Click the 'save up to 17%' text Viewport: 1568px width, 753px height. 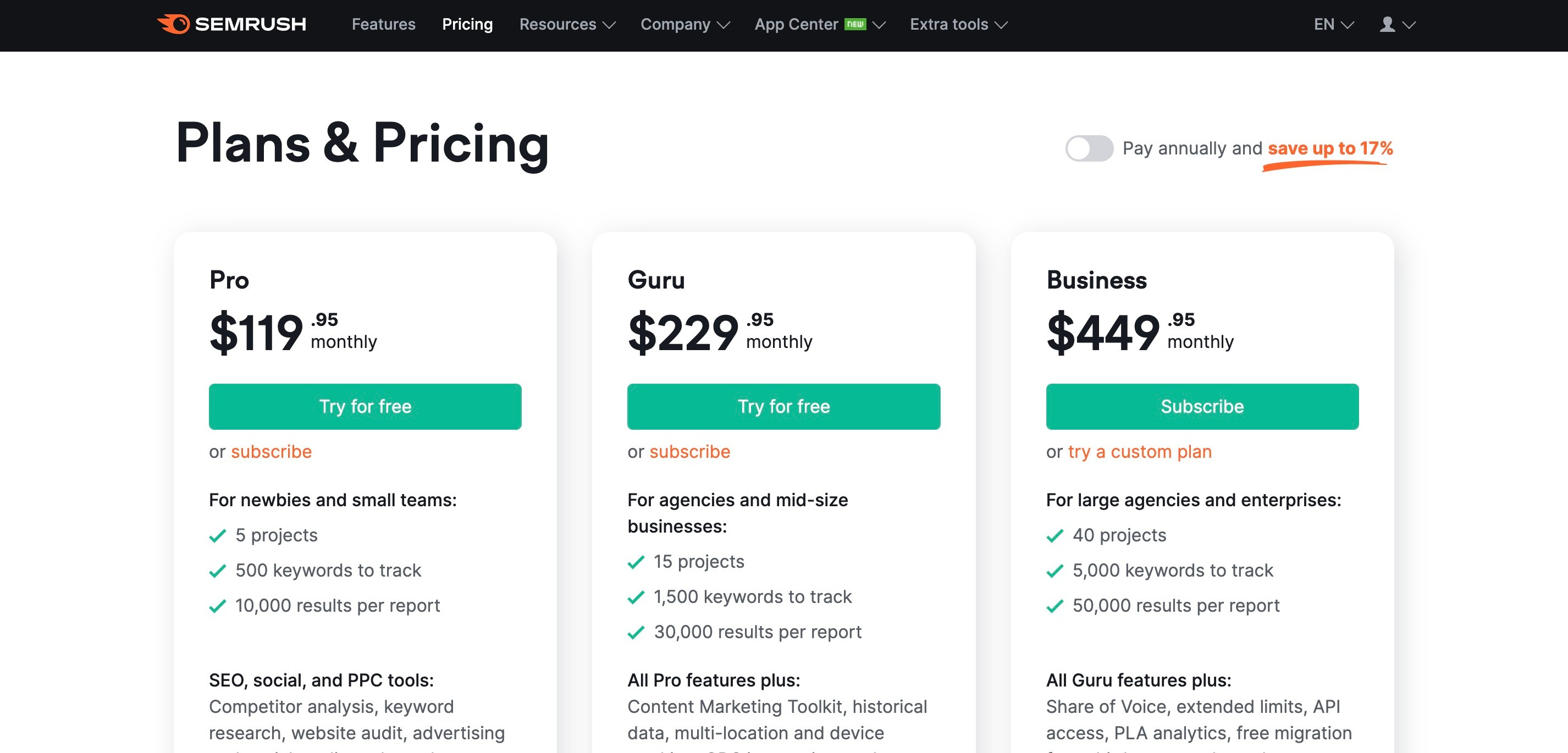(1330, 148)
